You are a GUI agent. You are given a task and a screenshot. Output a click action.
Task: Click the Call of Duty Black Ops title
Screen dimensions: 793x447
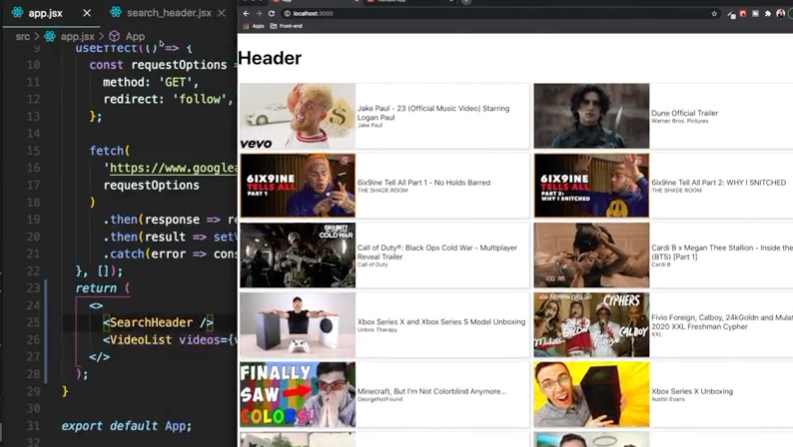point(437,252)
